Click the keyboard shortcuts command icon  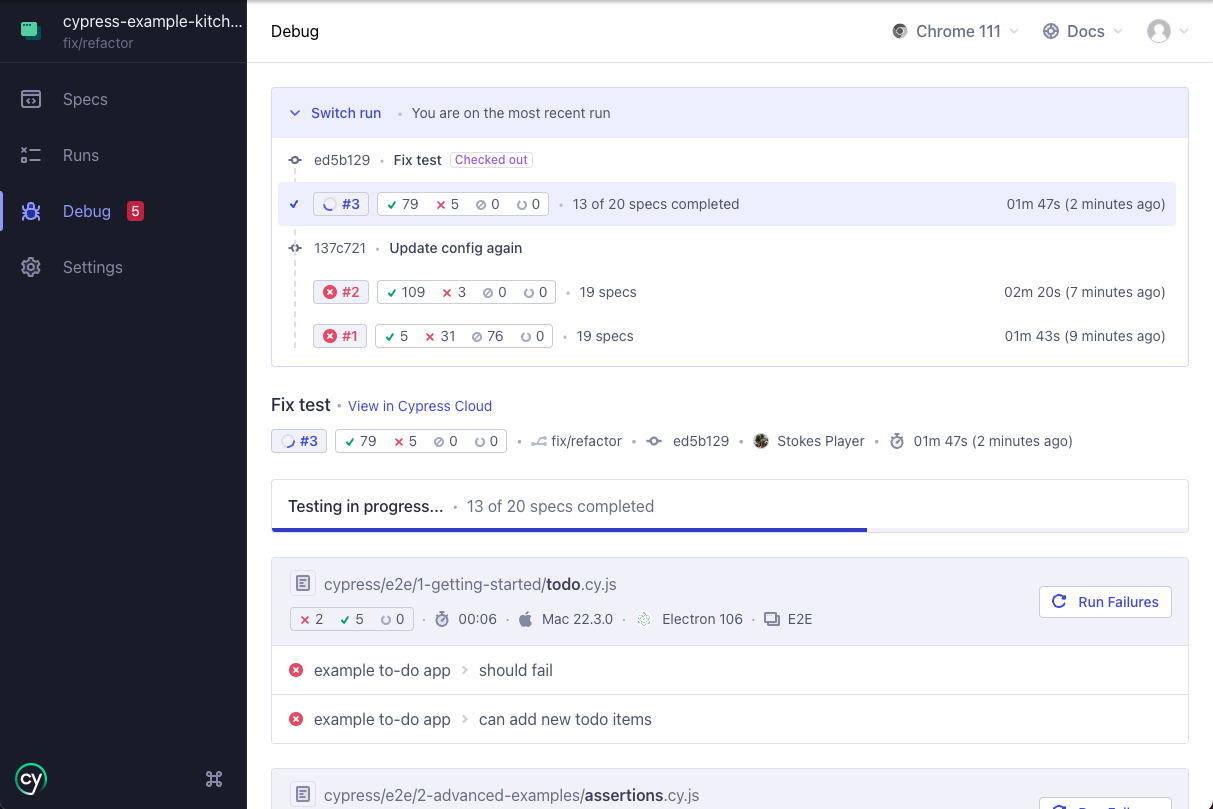point(213,778)
